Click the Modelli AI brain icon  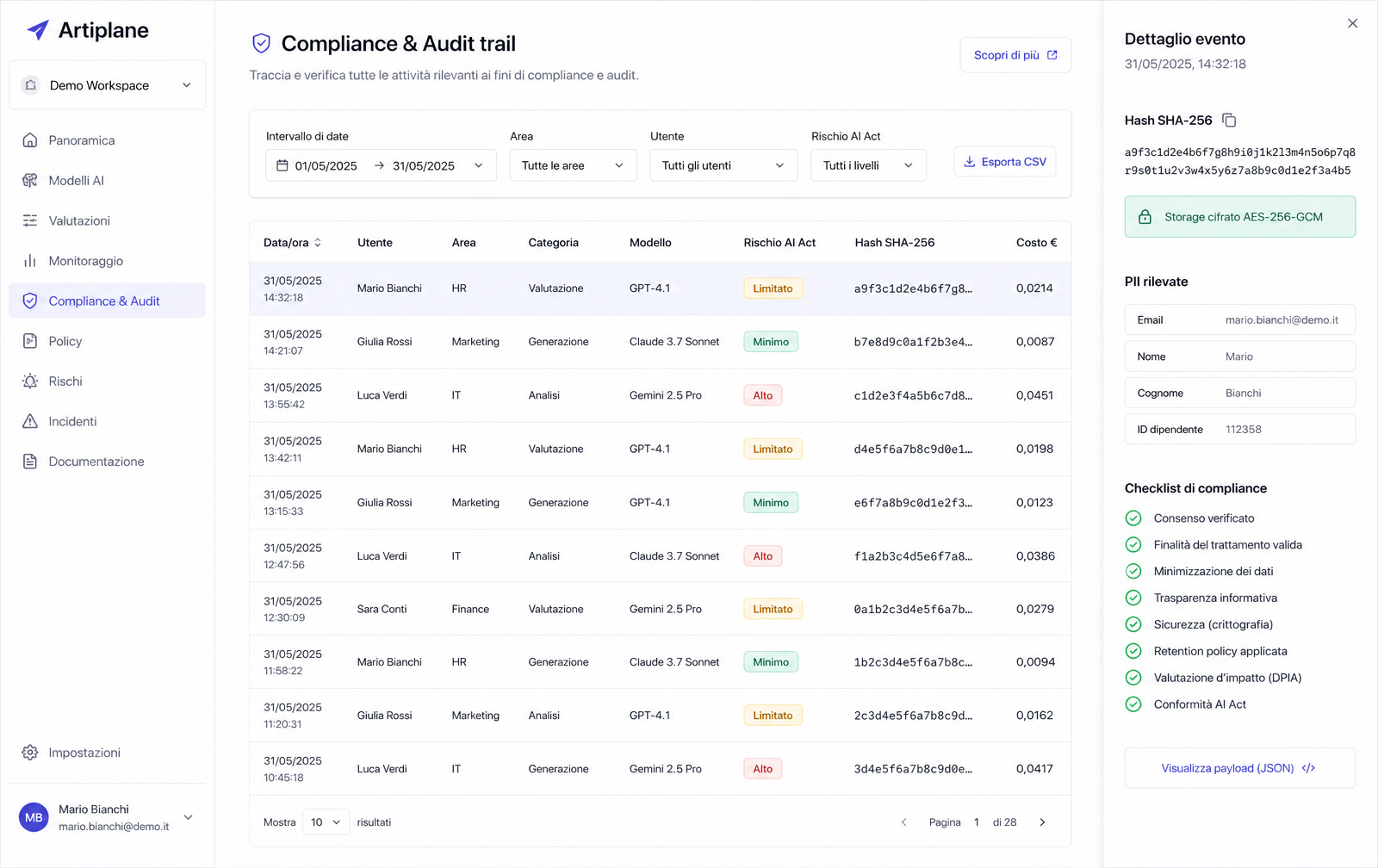(30, 181)
